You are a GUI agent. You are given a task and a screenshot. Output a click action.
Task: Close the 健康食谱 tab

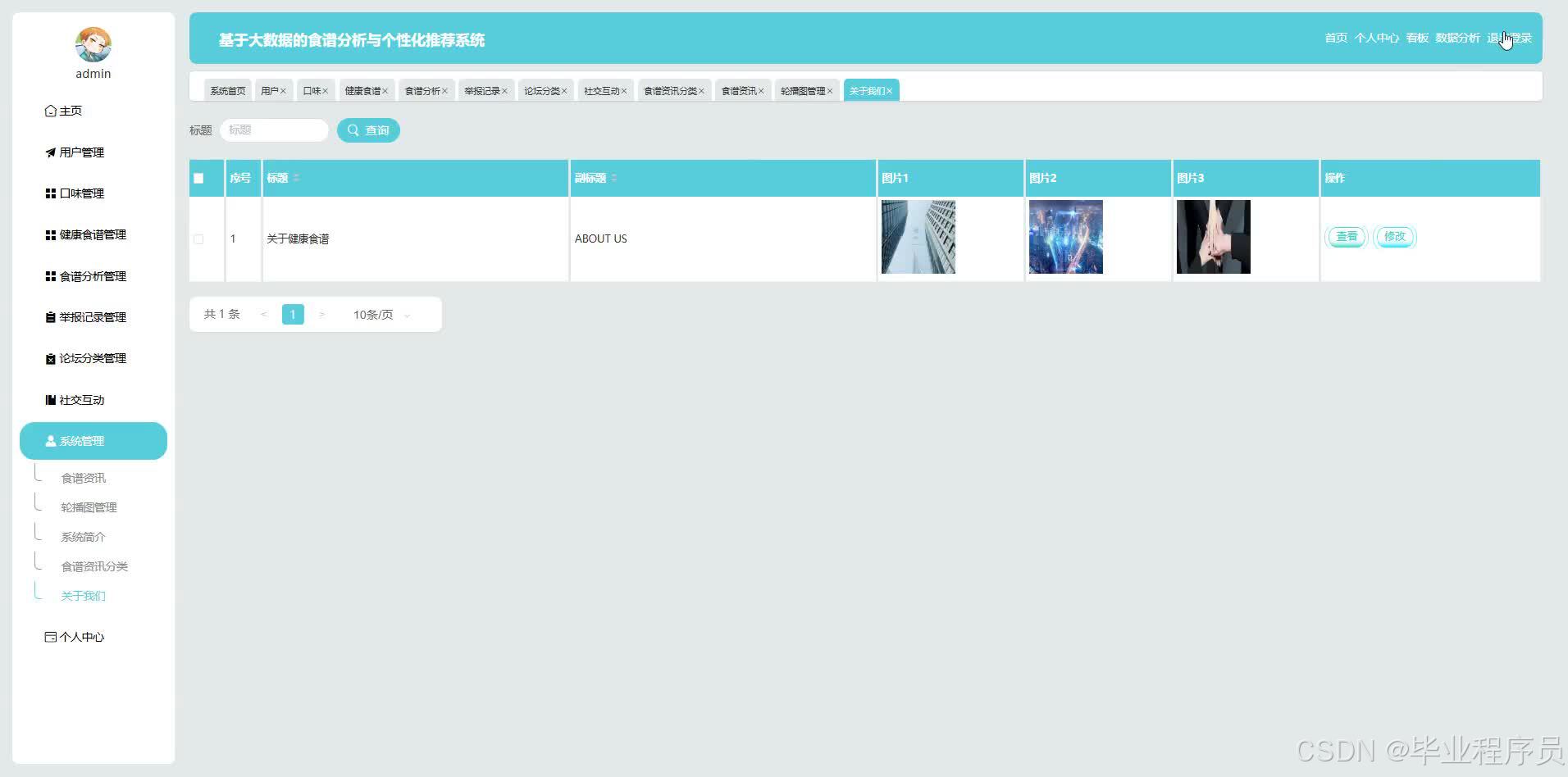pos(385,91)
